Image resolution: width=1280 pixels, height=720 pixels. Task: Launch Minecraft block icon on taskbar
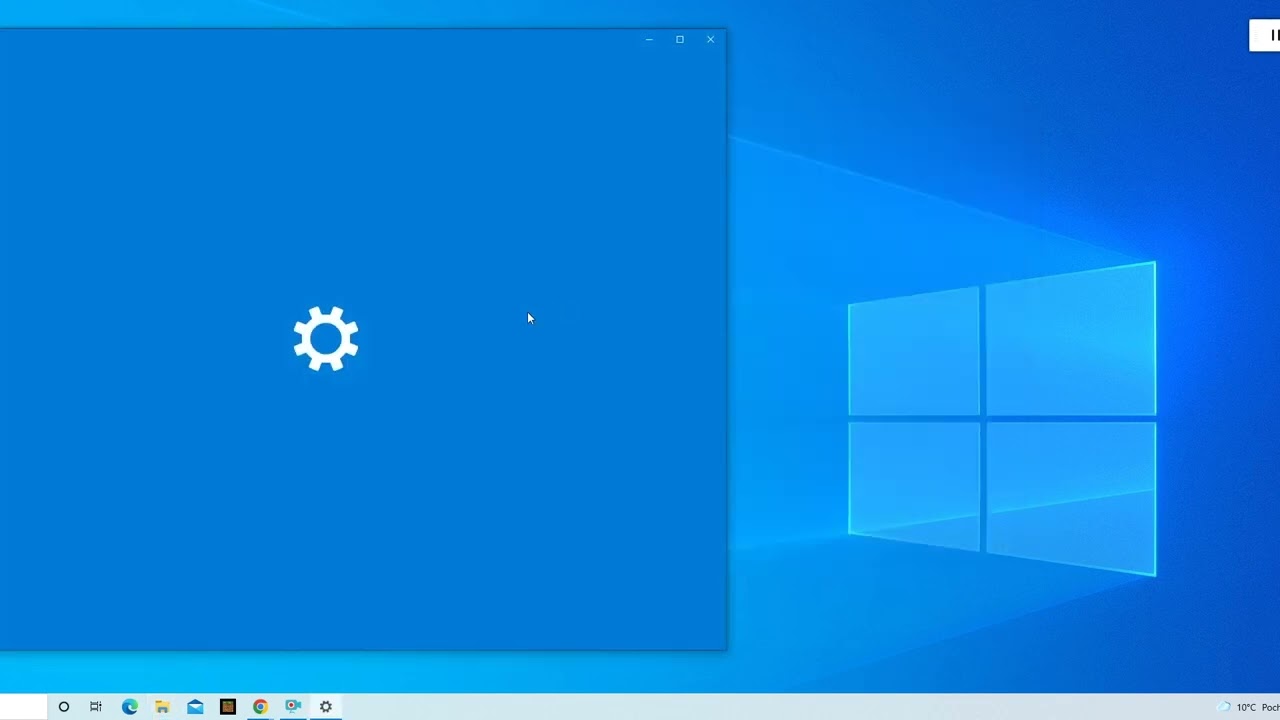pos(228,707)
